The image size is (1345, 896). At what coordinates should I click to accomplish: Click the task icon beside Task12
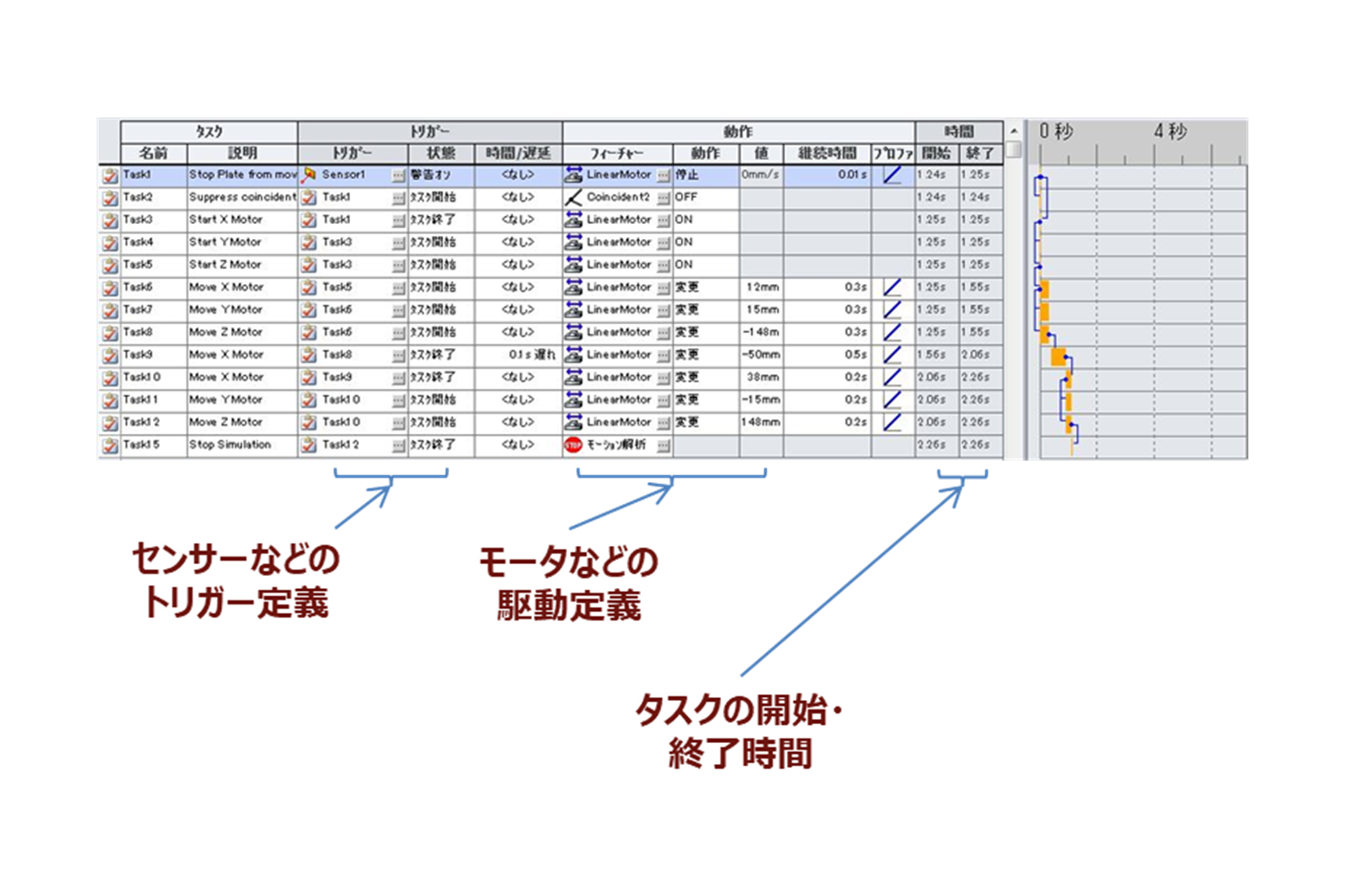[110, 423]
